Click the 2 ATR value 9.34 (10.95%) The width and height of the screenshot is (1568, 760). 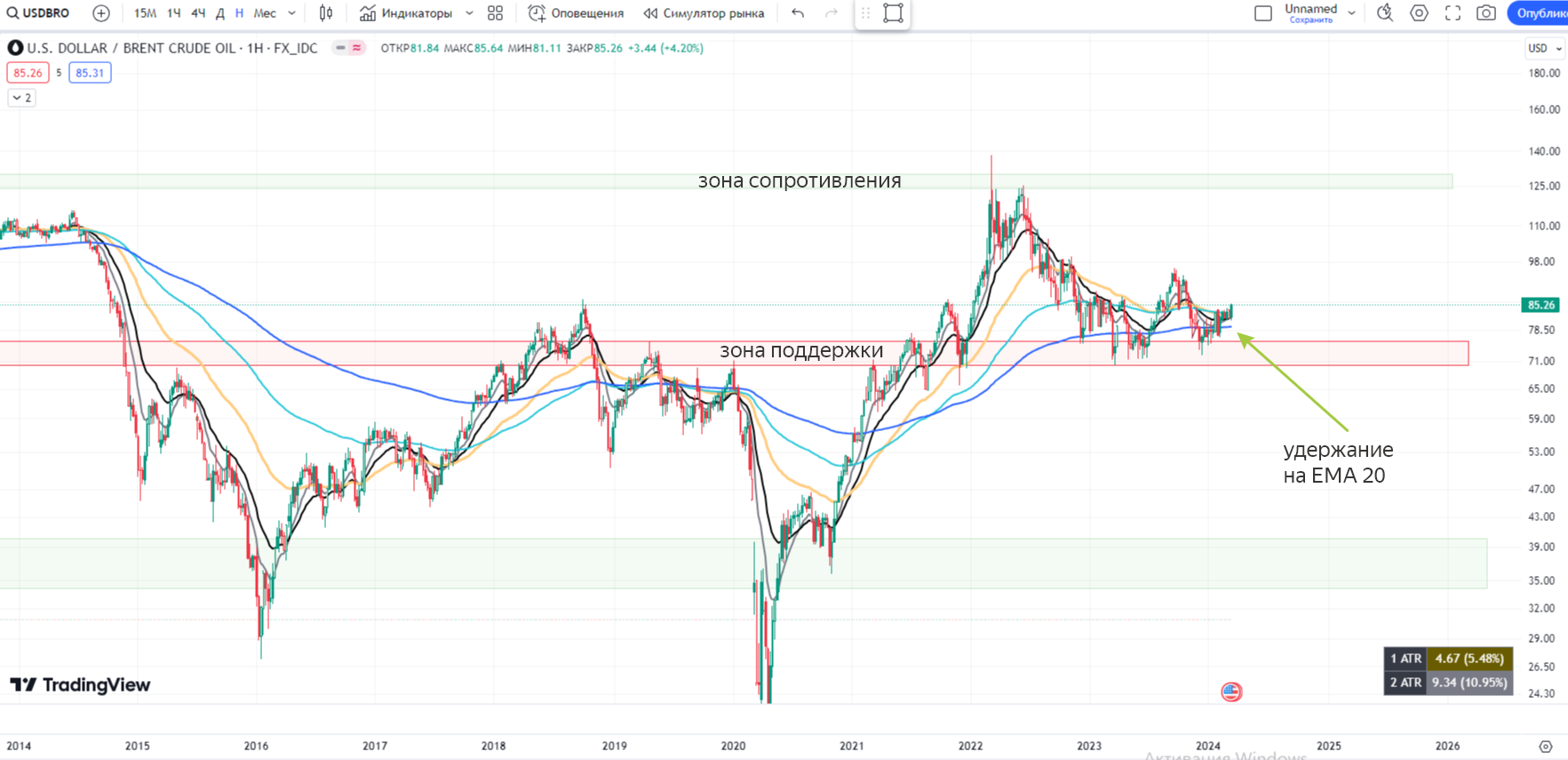[x=1469, y=683]
